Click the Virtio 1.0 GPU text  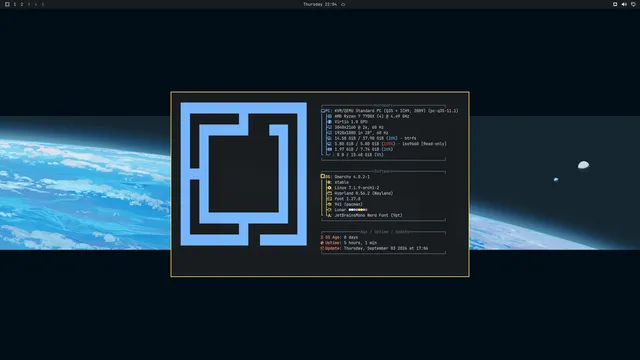pyautogui.click(x=351, y=122)
